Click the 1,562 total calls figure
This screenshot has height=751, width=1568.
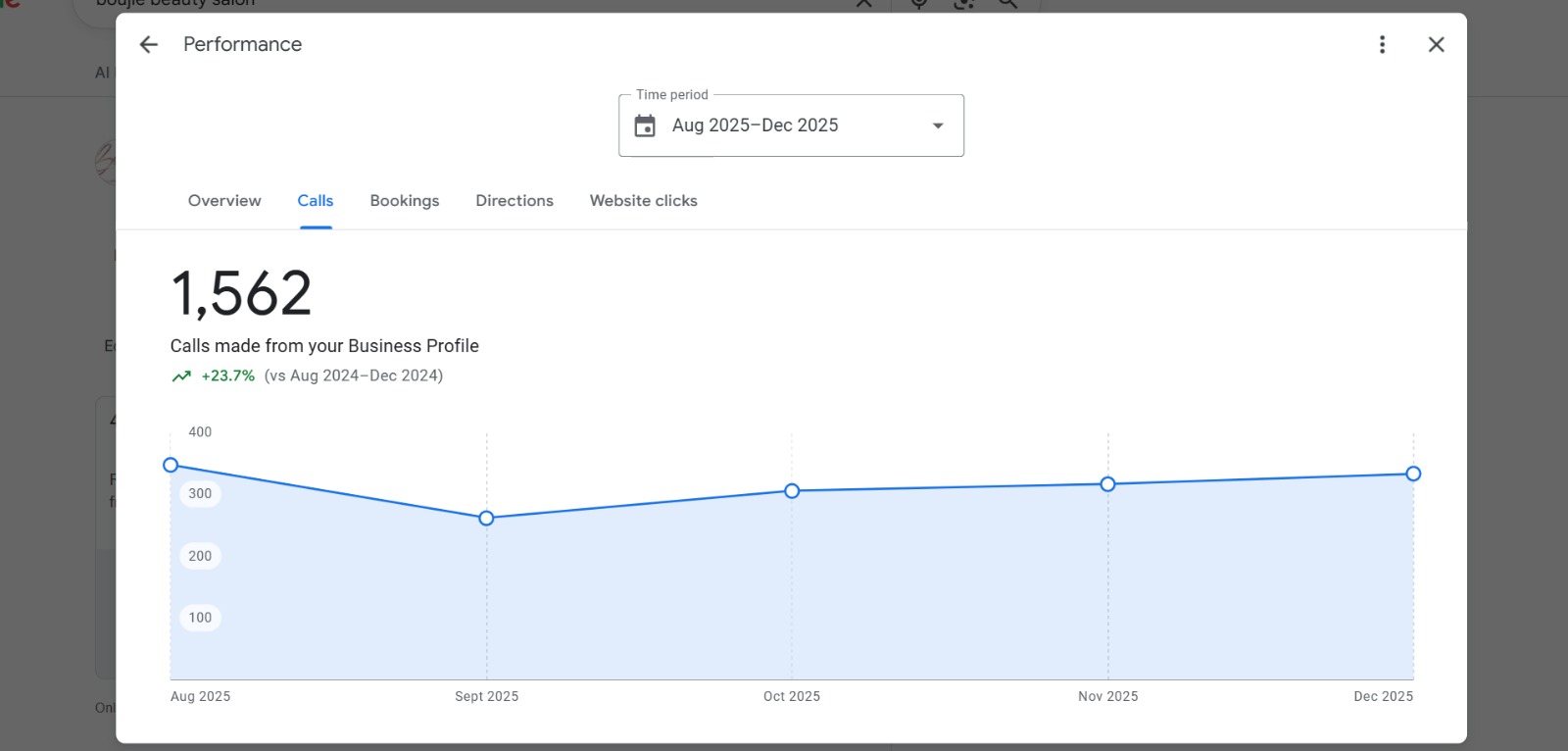click(241, 293)
